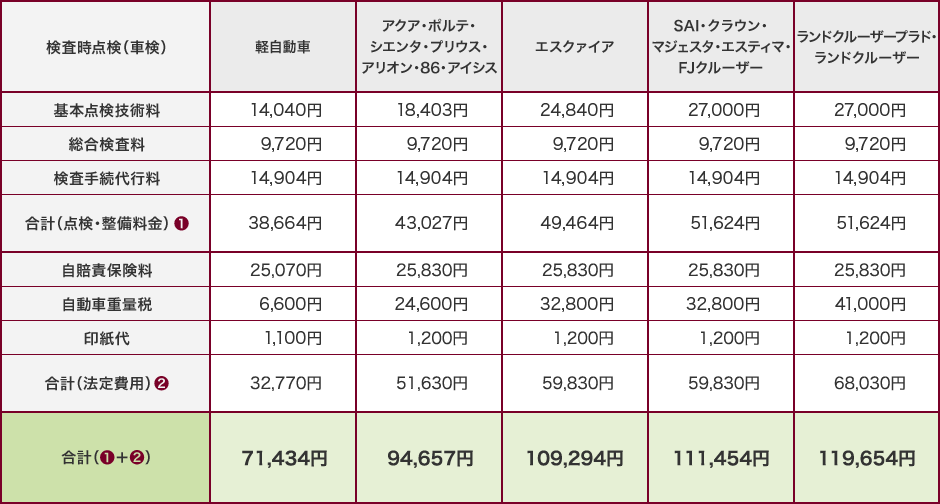940x504 pixels.
Task: Select the 軽自動車 column header
Action: pos(283,47)
